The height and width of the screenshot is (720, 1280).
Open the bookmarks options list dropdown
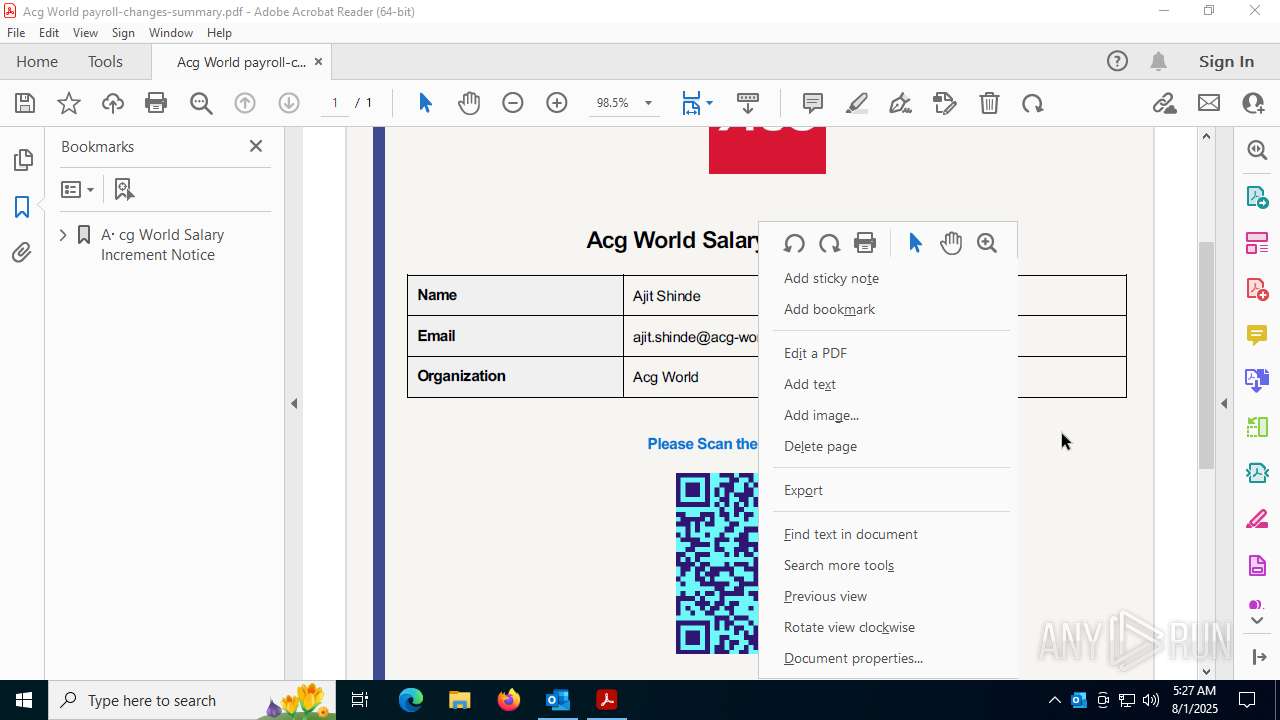point(77,189)
